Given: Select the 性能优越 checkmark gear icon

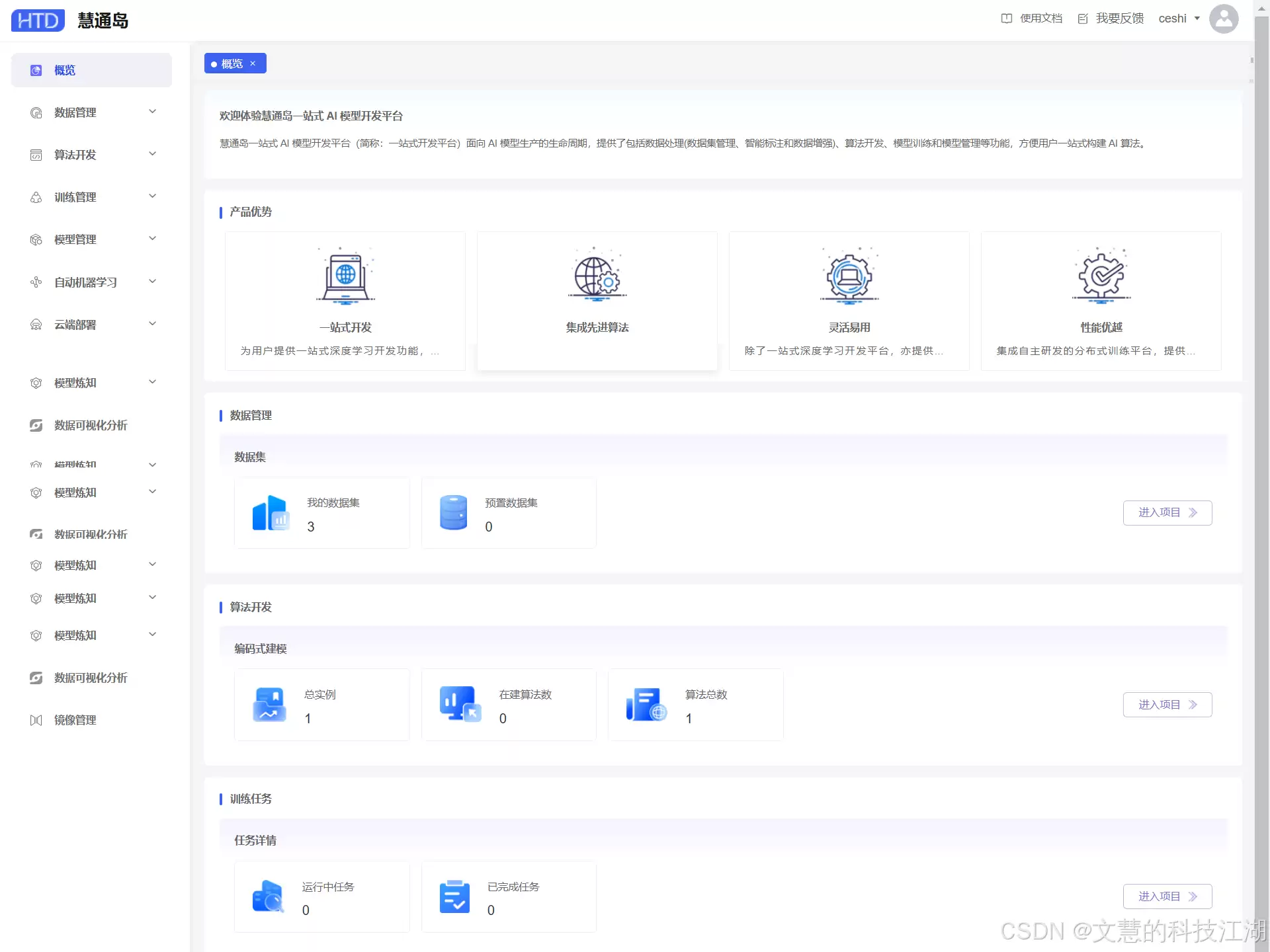Looking at the screenshot, I should pyautogui.click(x=1101, y=276).
